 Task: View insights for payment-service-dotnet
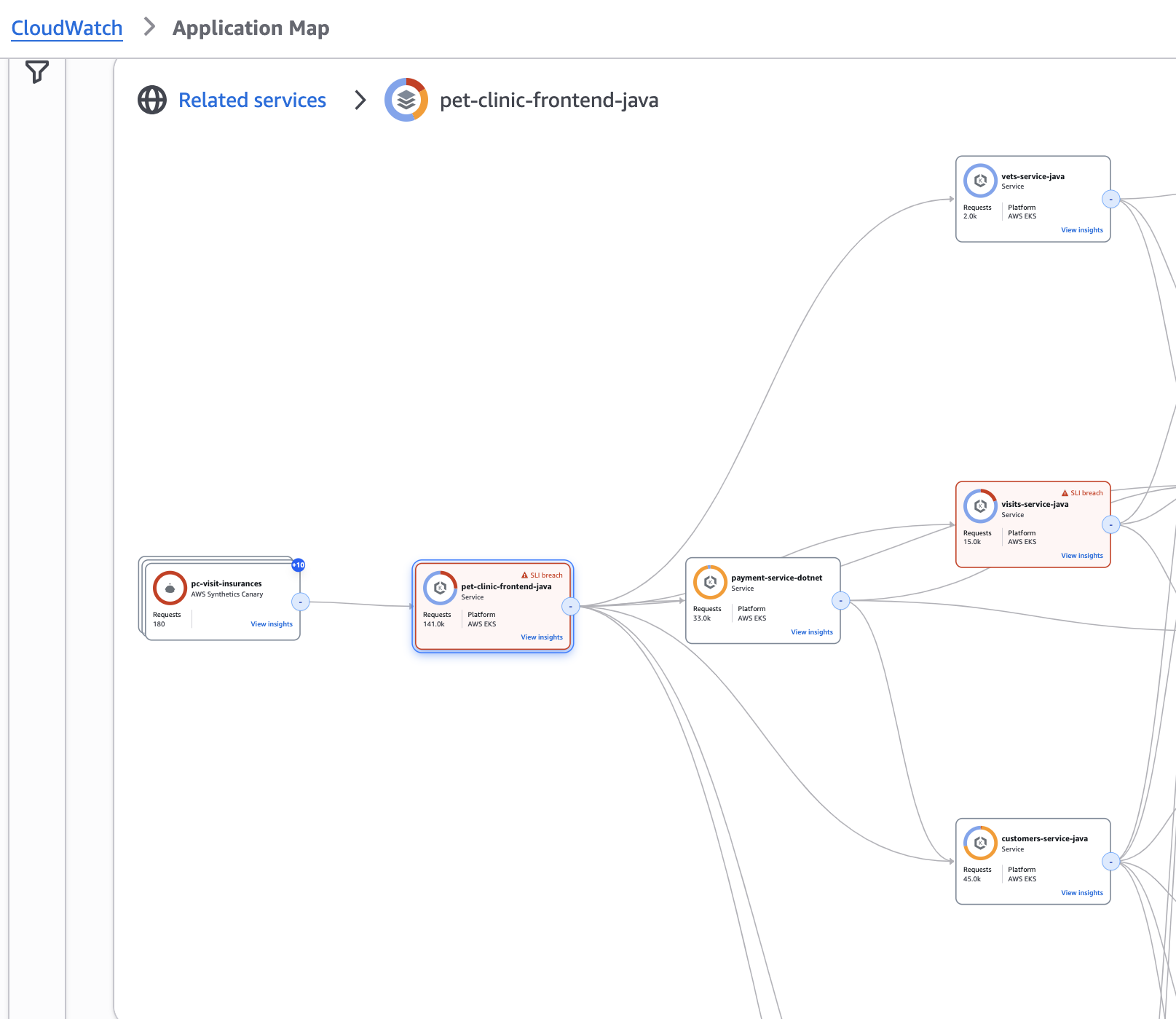[811, 632]
